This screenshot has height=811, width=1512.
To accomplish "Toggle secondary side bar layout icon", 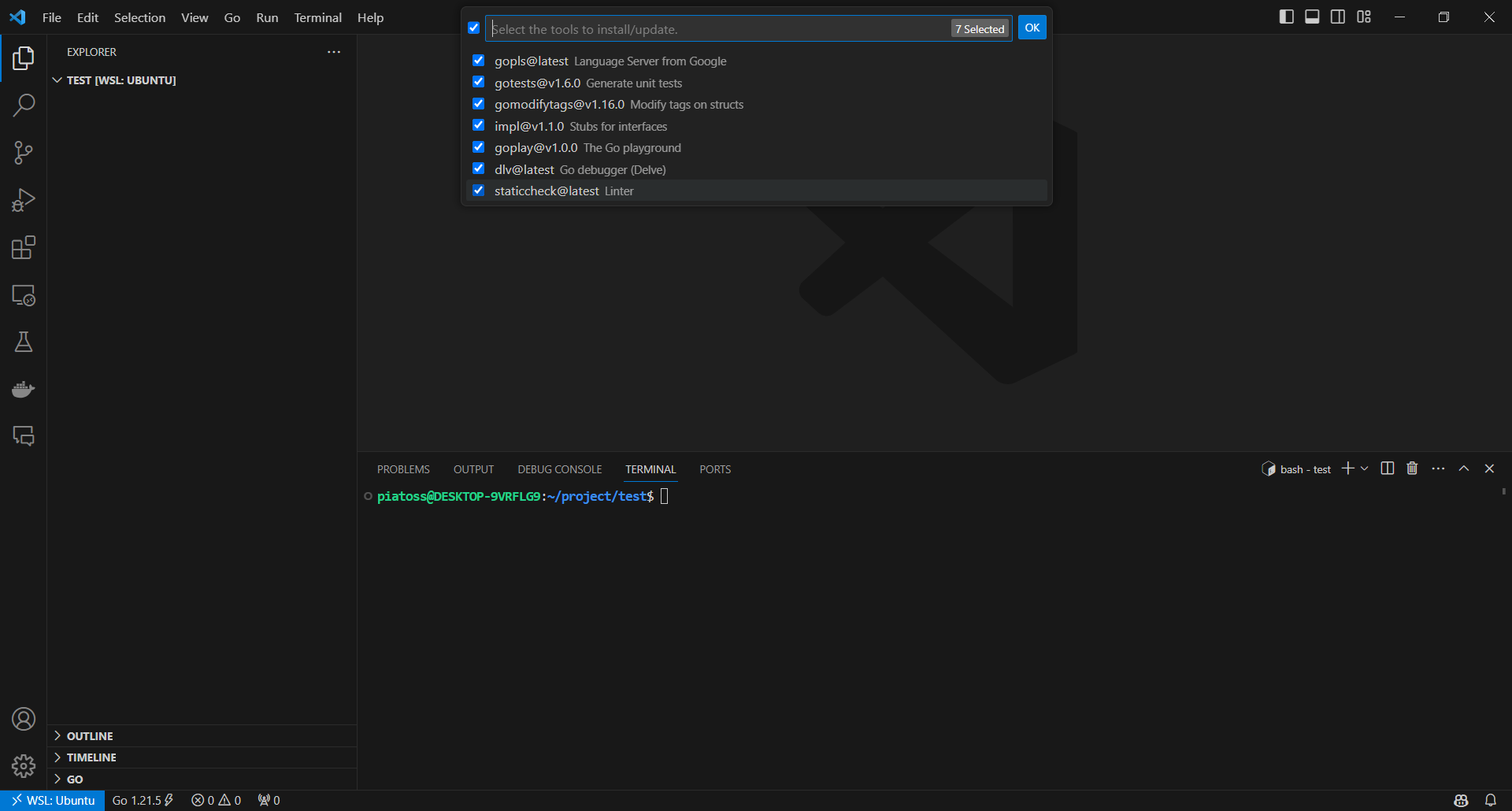I will pyautogui.click(x=1338, y=17).
